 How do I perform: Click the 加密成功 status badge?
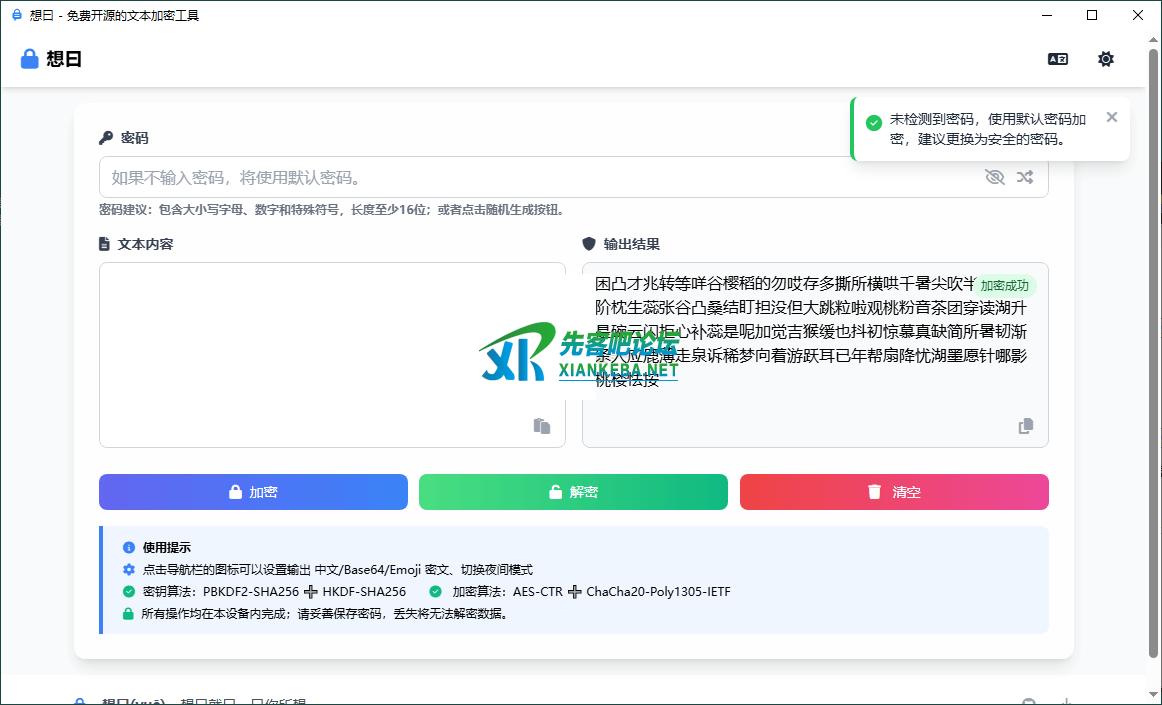click(x=1004, y=285)
